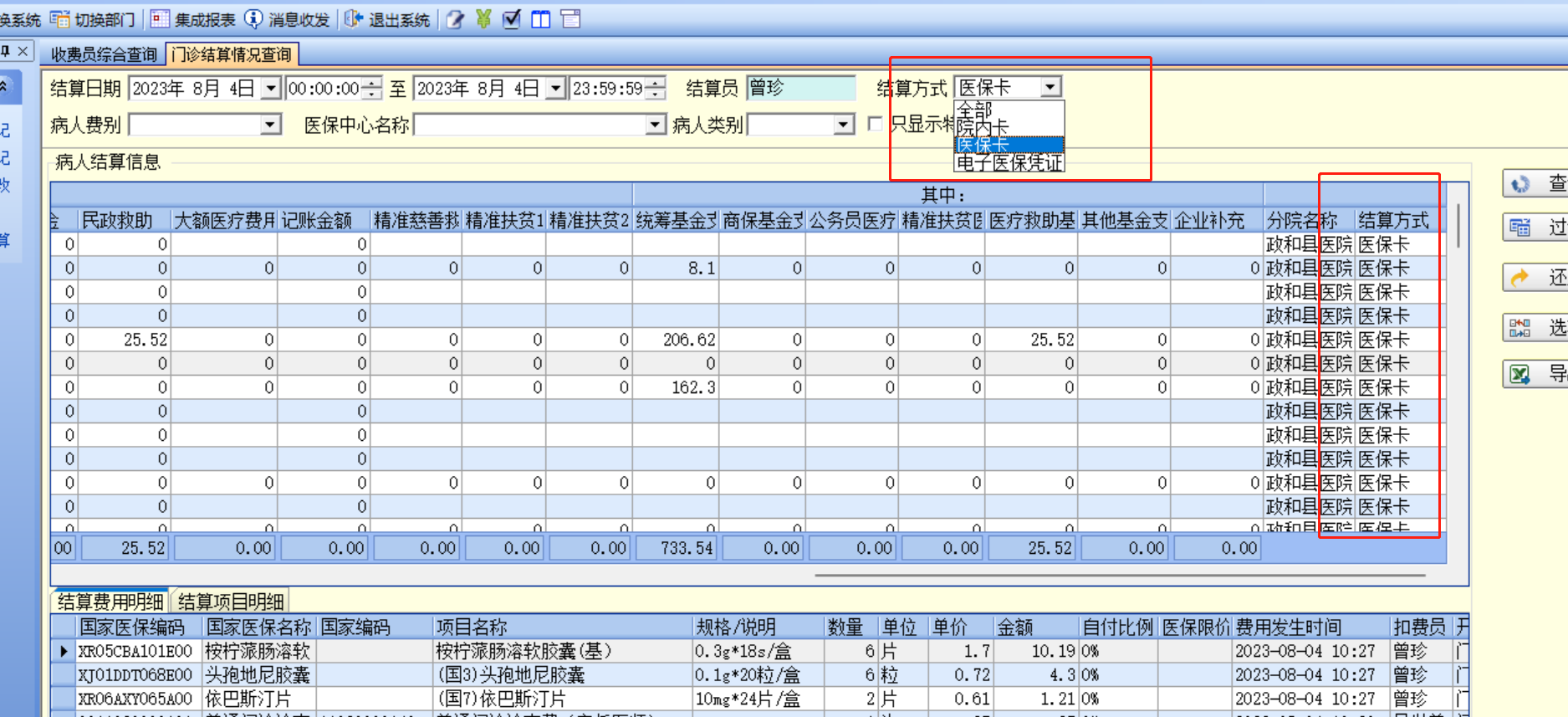Screen dimensions: 1568x717
Task: Open the start date calendar dropdown
Action: pyautogui.click(x=270, y=88)
